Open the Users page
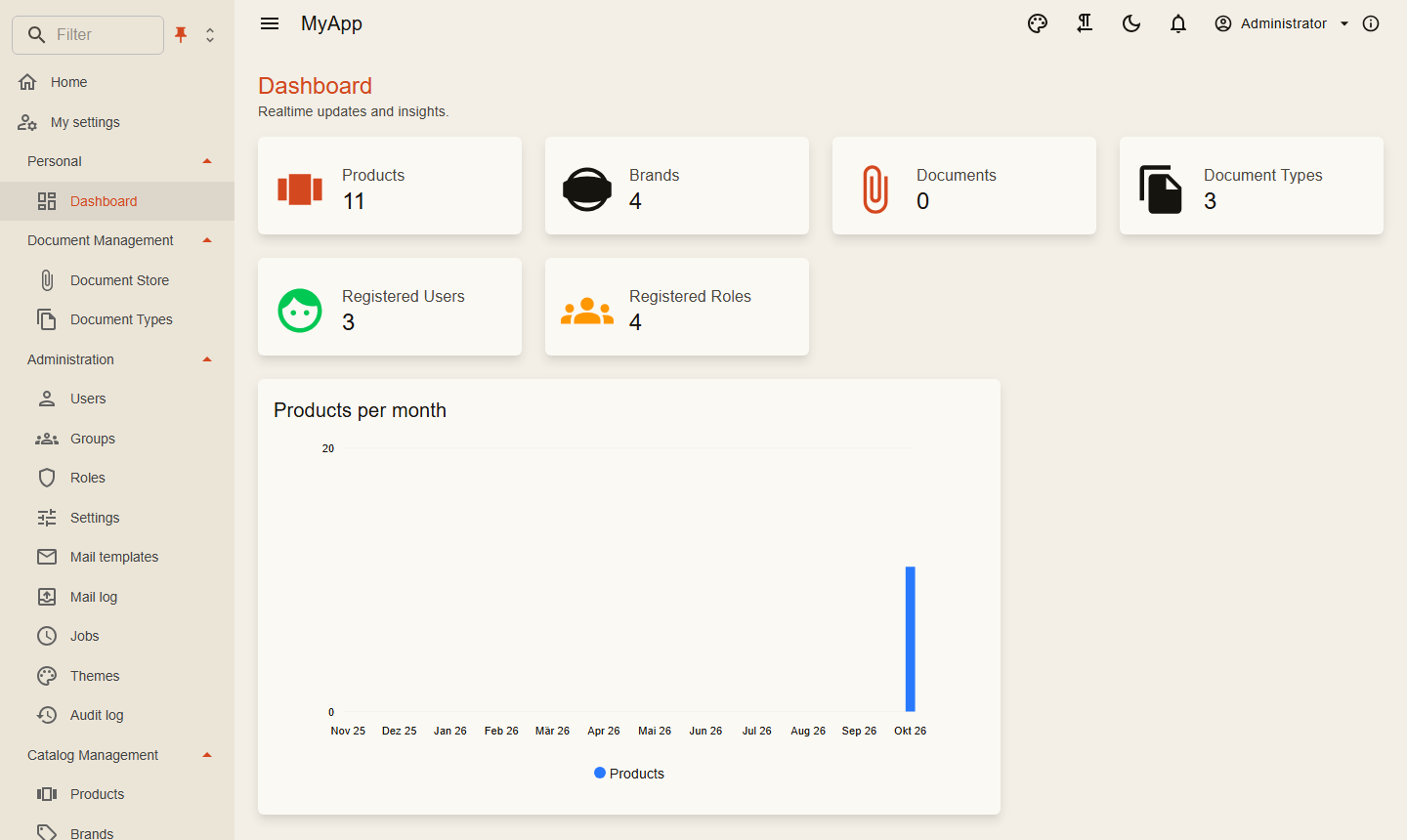 (x=117, y=399)
